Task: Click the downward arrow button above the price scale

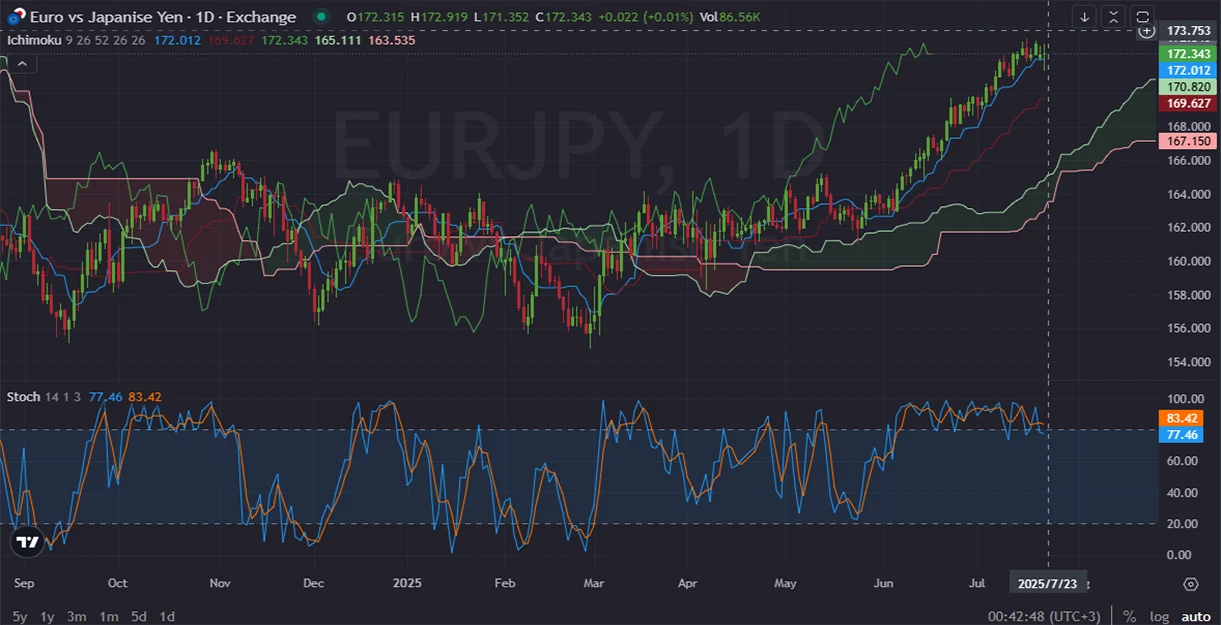Action: pyautogui.click(x=1085, y=17)
